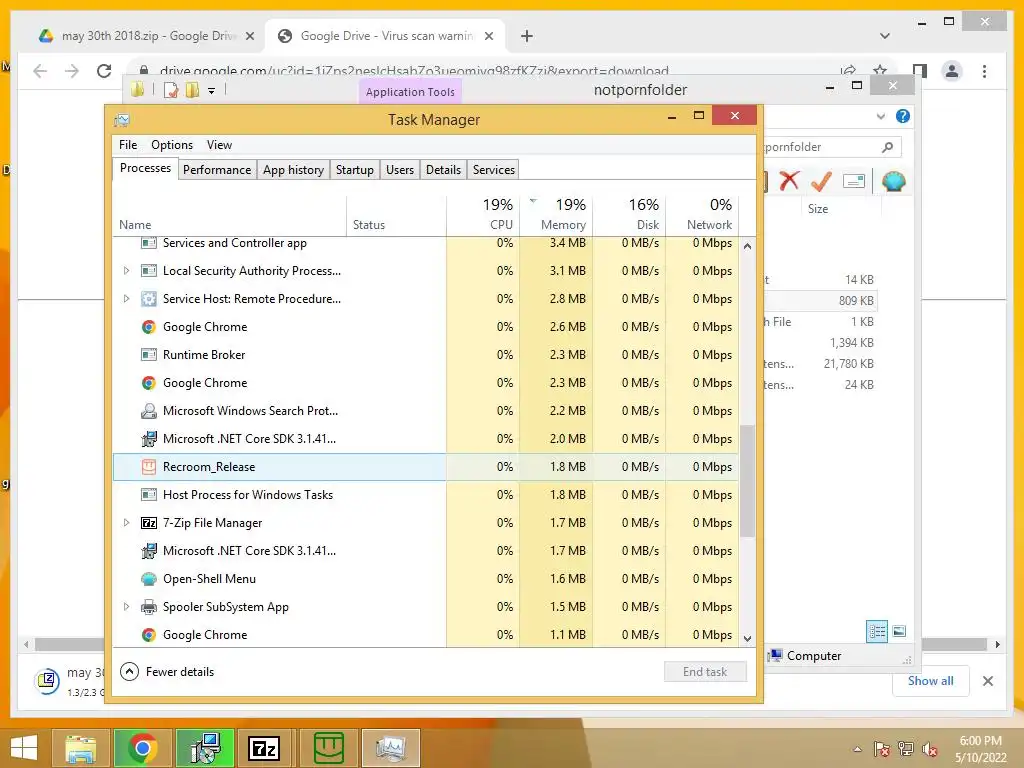Open Explorer help question mark icon
1024x768 pixels.
click(903, 116)
